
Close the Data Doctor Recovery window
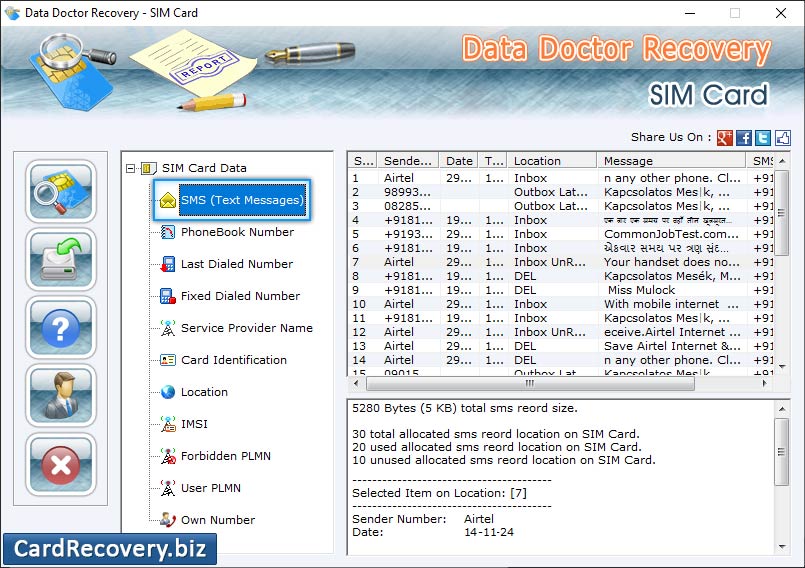point(781,13)
